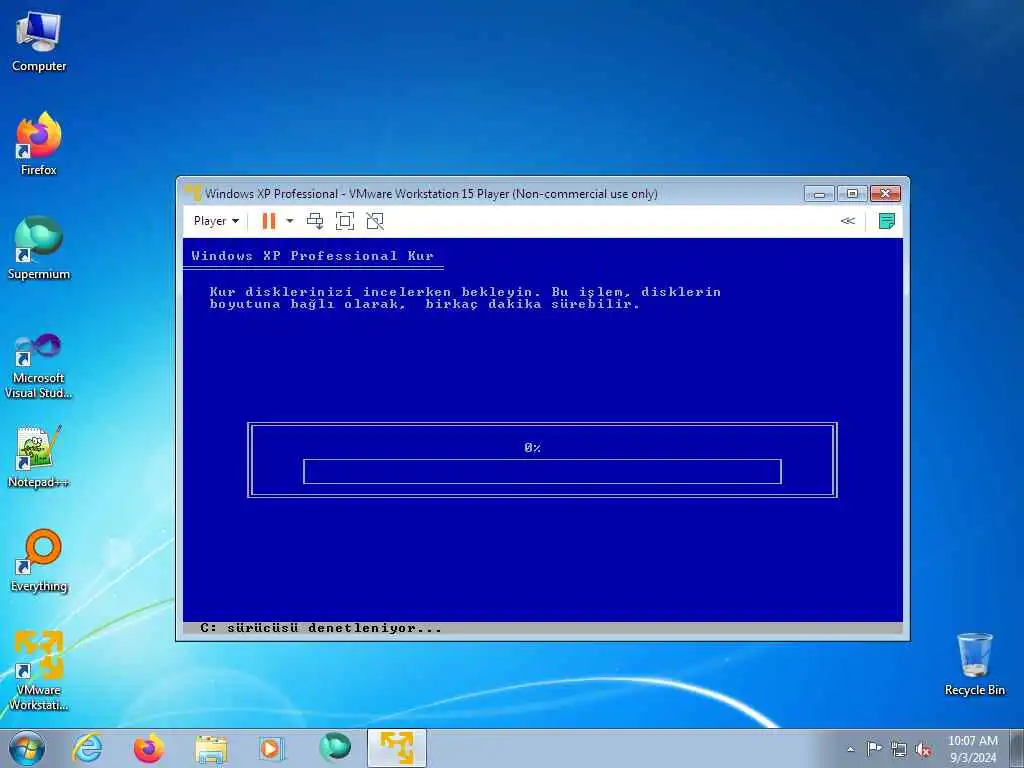Viewport: 1024px width, 768px height.
Task: Open the Windows Start menu
Action: [27, 748]
